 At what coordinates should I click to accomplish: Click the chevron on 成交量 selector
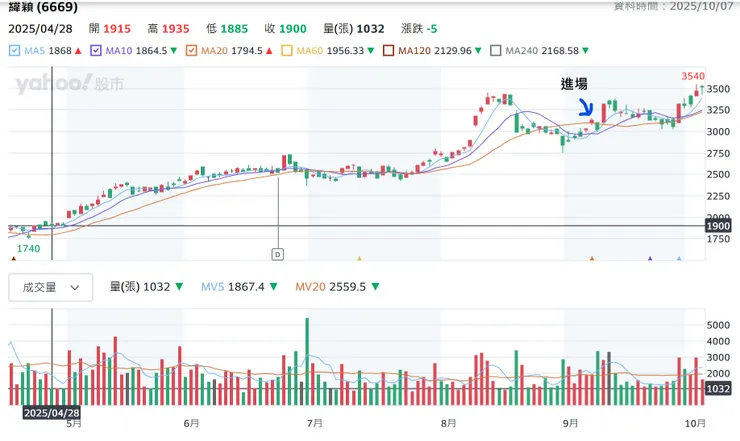click(75, 287)
